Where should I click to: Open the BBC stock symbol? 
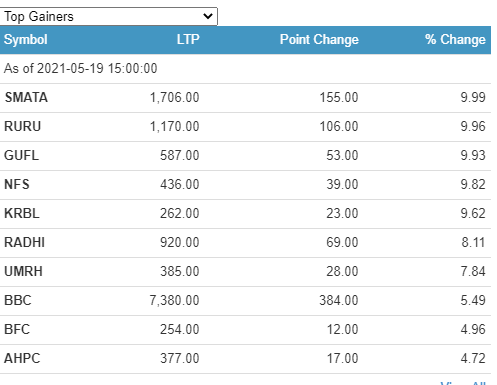(18, 300)
